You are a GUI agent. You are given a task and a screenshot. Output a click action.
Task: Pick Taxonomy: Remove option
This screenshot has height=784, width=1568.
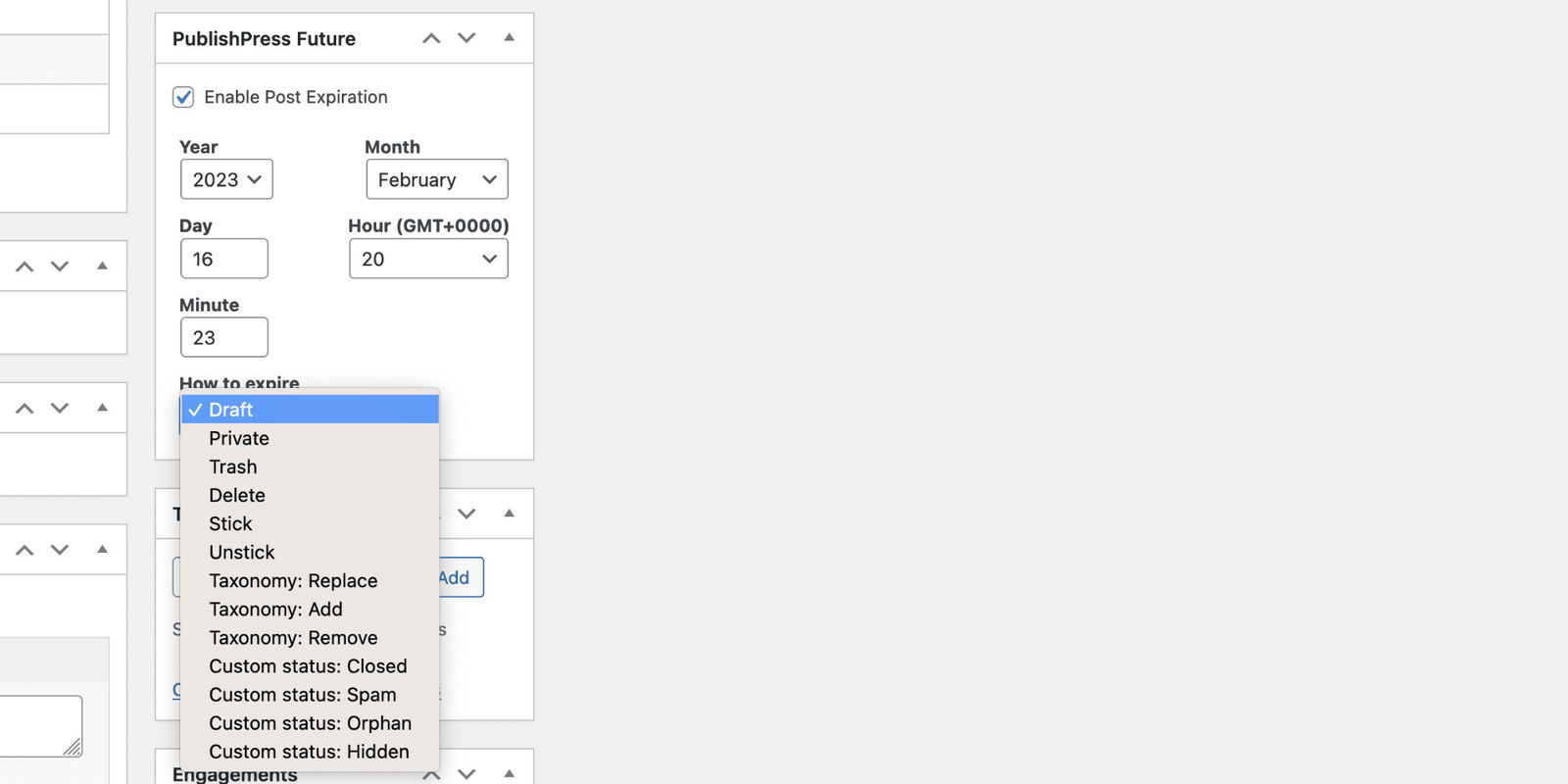310,637
